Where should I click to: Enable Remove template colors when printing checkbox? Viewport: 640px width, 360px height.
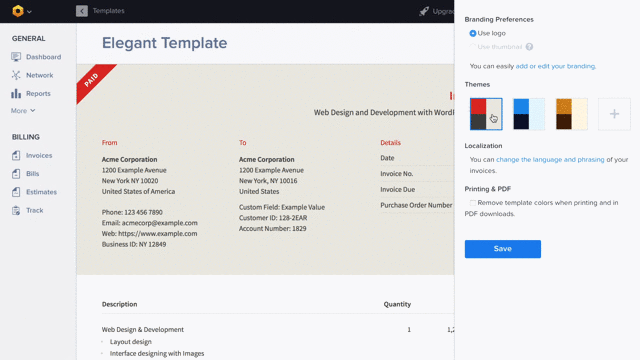click(x=473, y=203)
